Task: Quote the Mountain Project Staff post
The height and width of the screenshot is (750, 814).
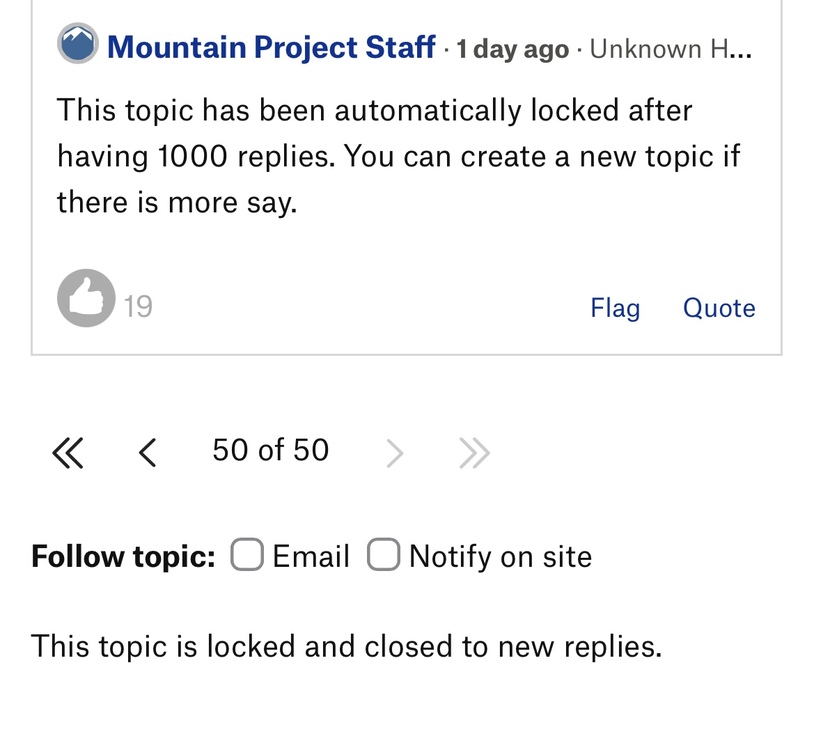Action: point(719,308)
